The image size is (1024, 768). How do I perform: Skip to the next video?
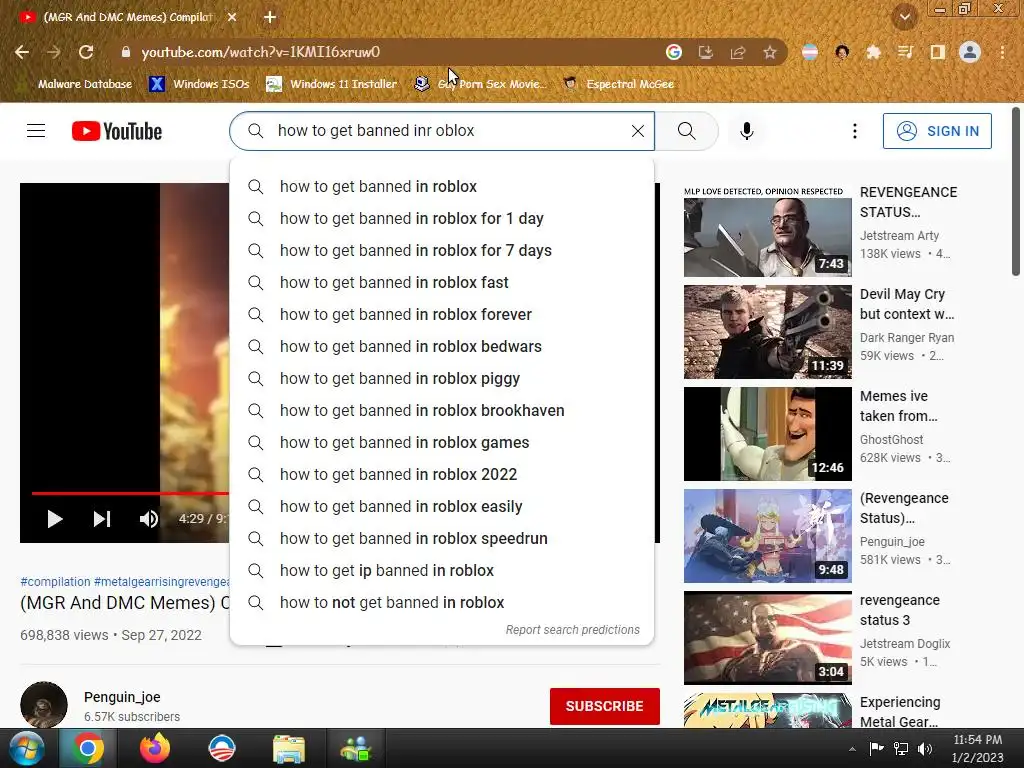102,519
